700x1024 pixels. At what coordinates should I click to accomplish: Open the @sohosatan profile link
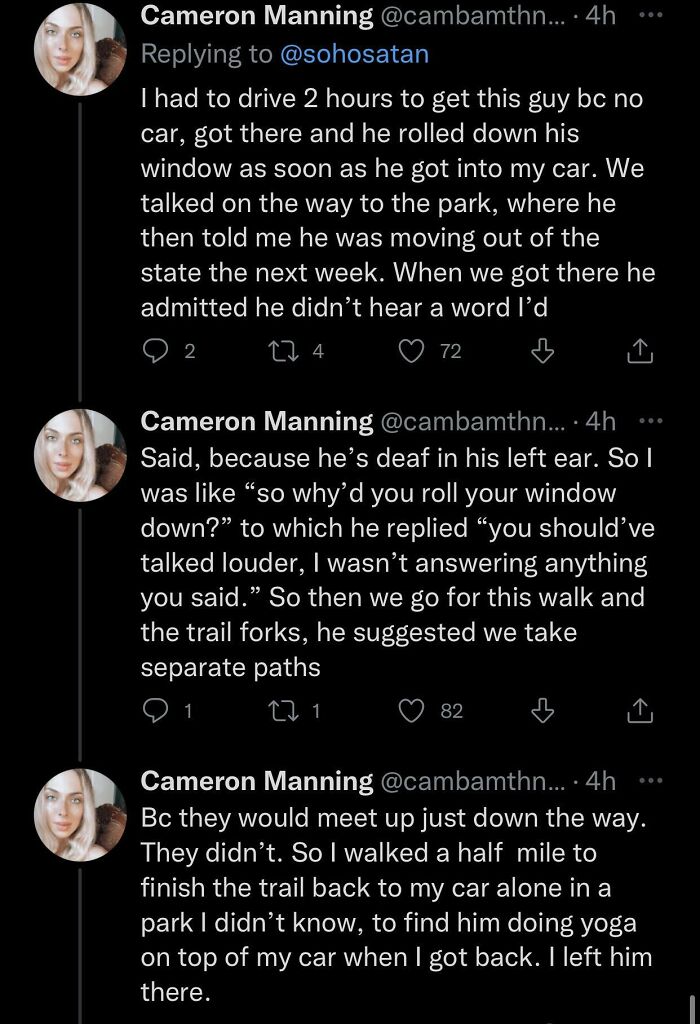[x=355, y=54]
